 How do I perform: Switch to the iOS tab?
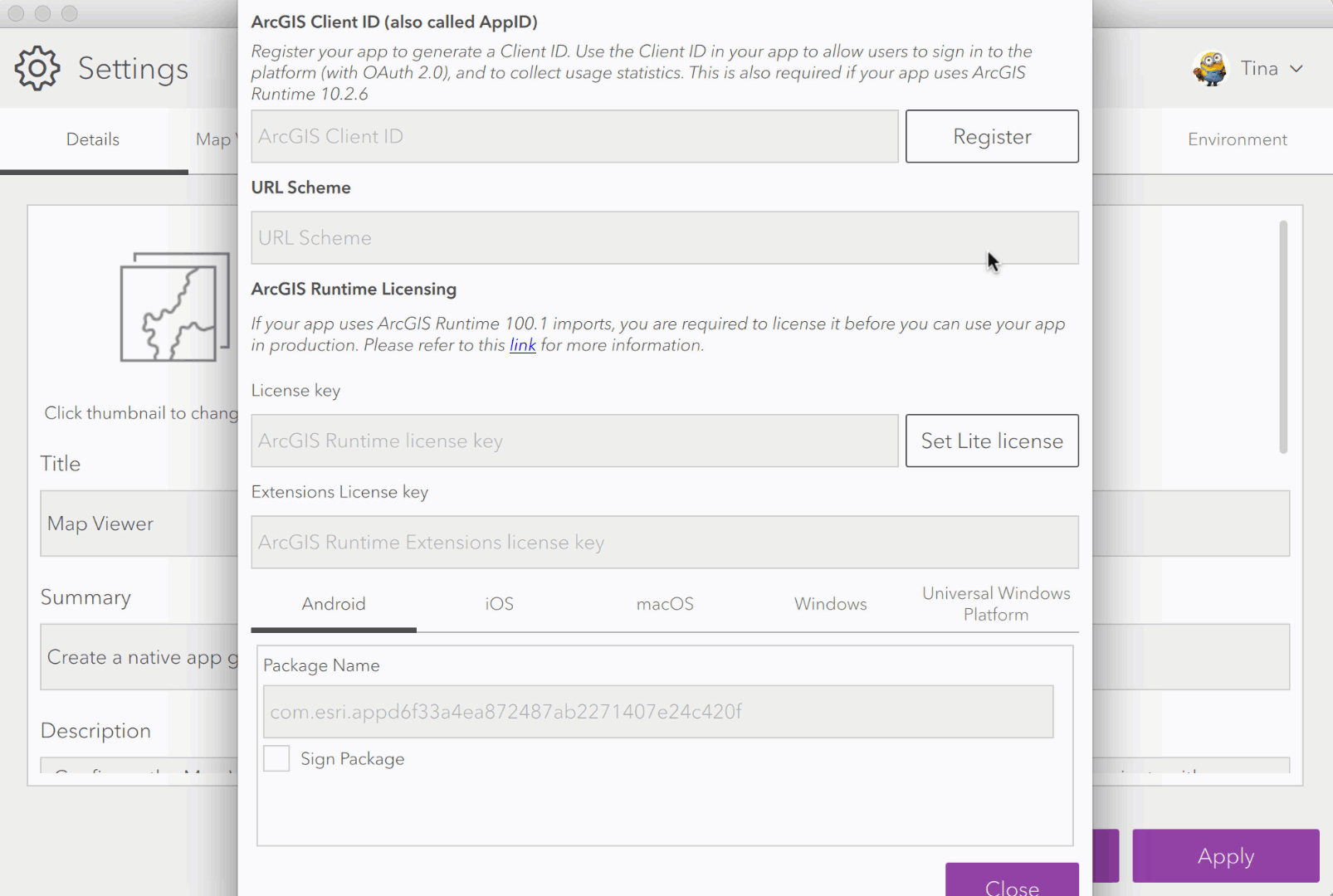(500, 604)
